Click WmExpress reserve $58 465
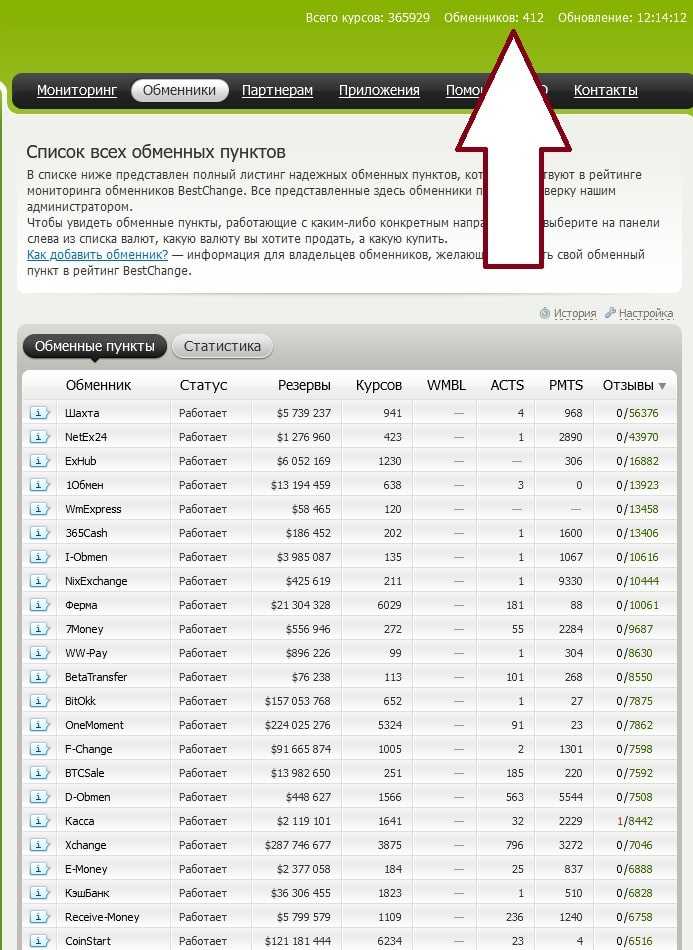The image size is (693, 950). tap(311, 509)
